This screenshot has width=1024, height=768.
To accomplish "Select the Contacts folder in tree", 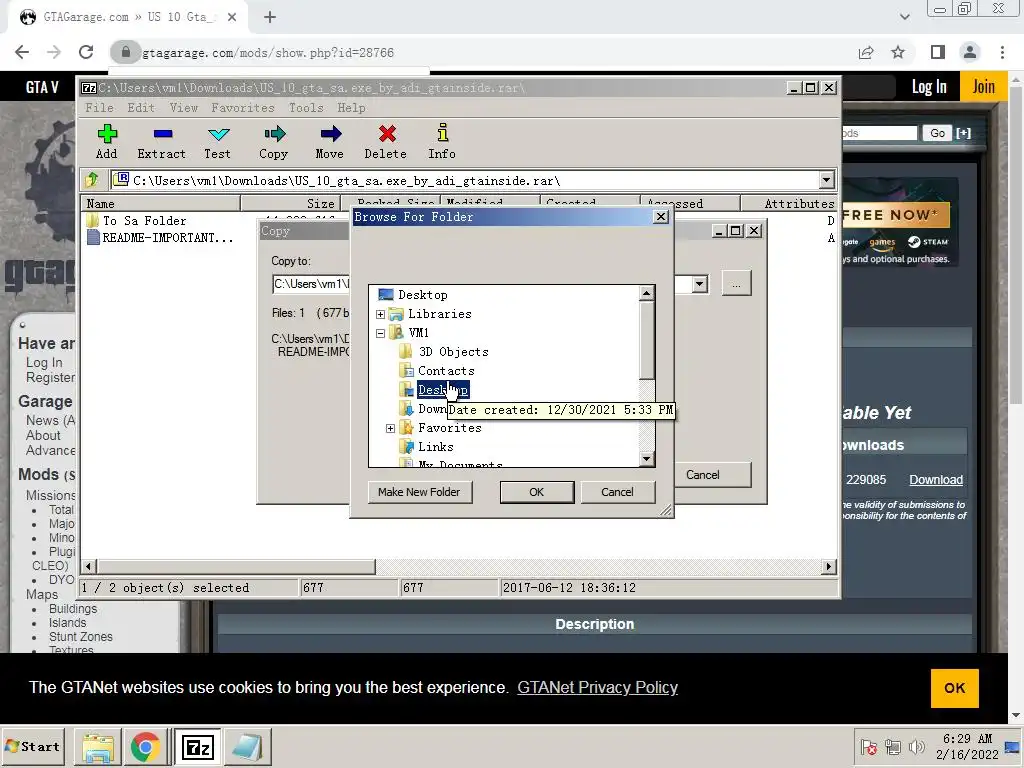I will (x=446, y=371).
